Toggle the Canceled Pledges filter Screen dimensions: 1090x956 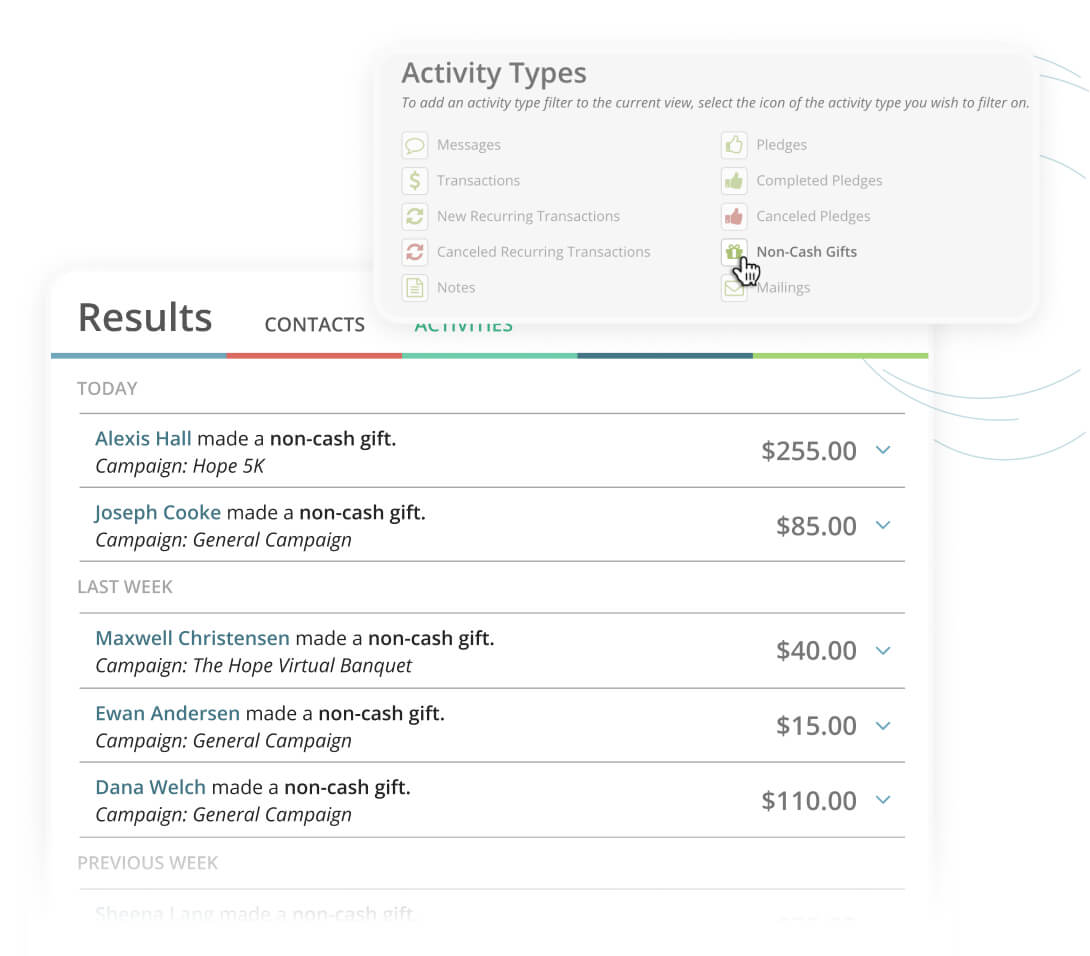tap(735, 216)
